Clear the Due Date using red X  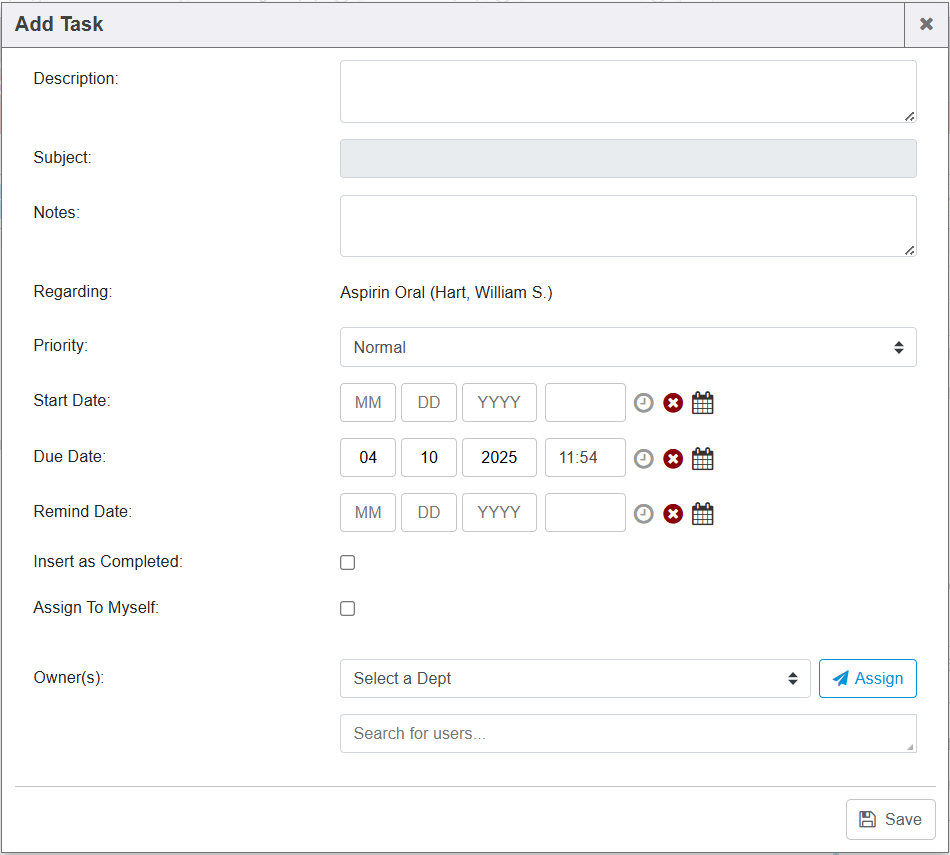point(673,458)
